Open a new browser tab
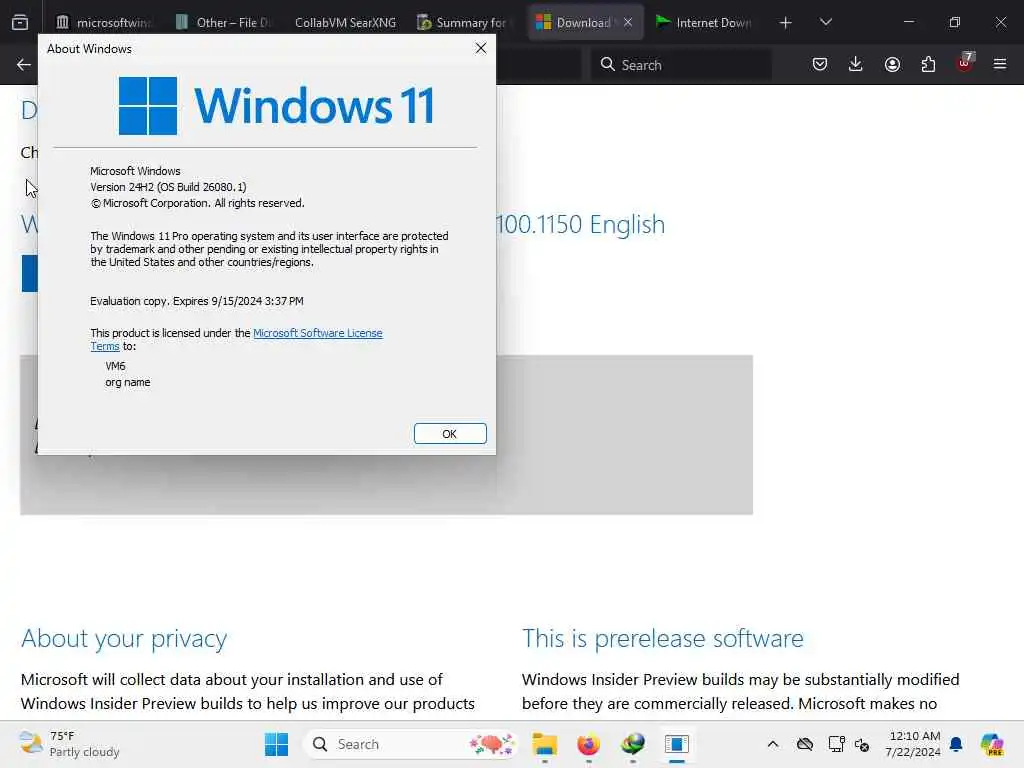The width and height of the screenshot is (1024, 768). coord(786,23)
